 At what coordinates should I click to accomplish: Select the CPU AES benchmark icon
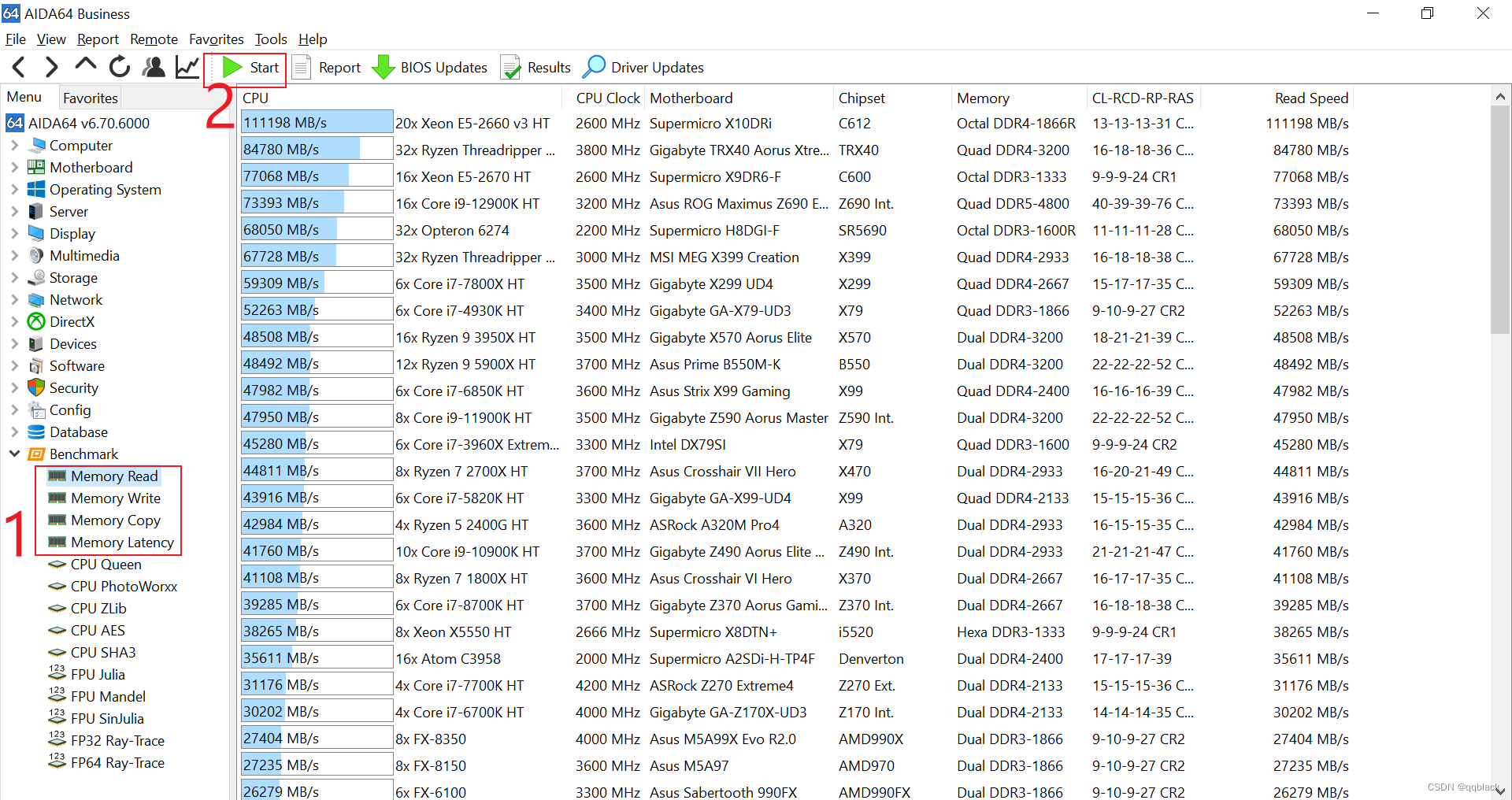point(57,631)
